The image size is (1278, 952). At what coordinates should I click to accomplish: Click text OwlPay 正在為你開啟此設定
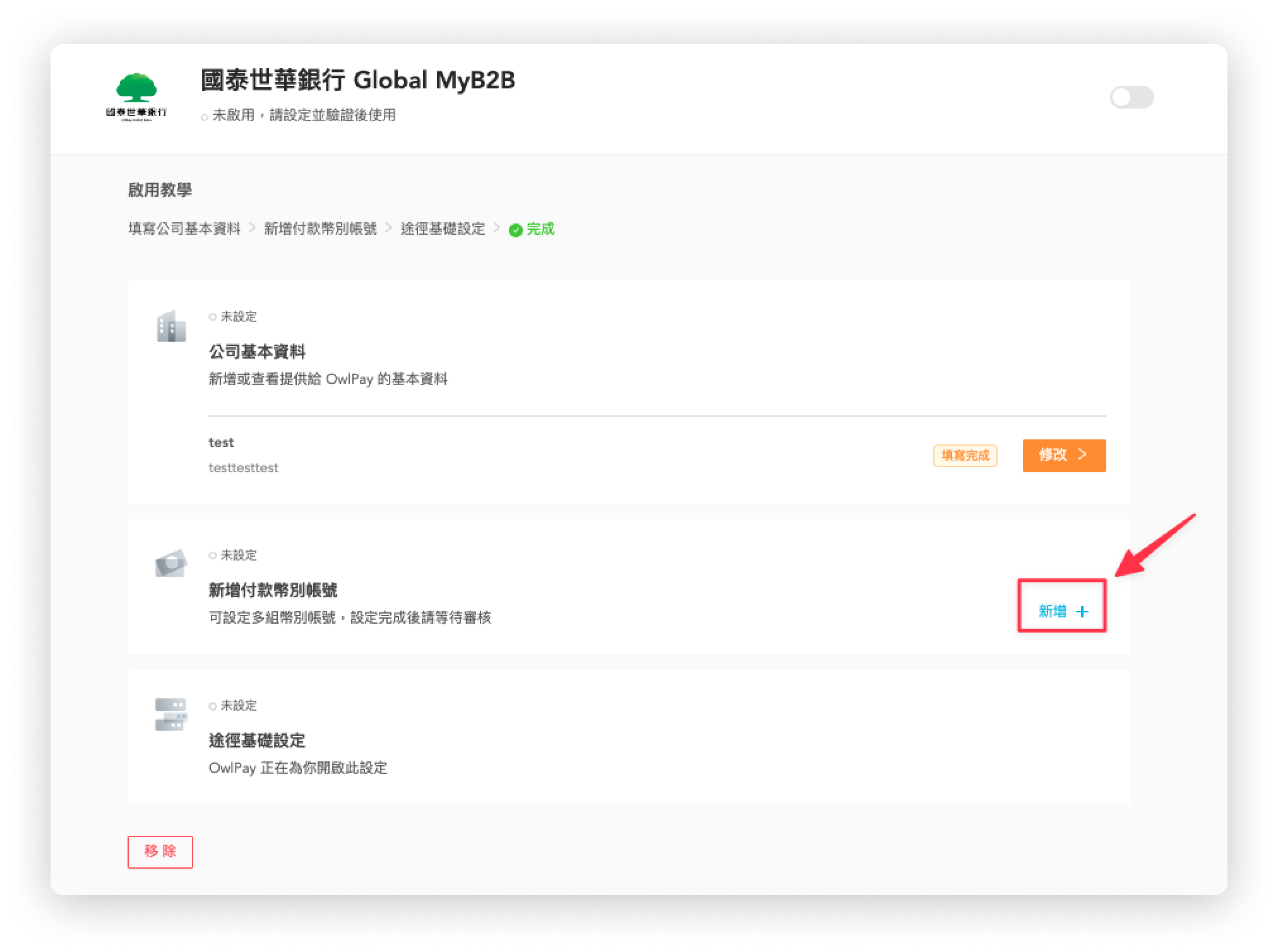pos(297,768)
